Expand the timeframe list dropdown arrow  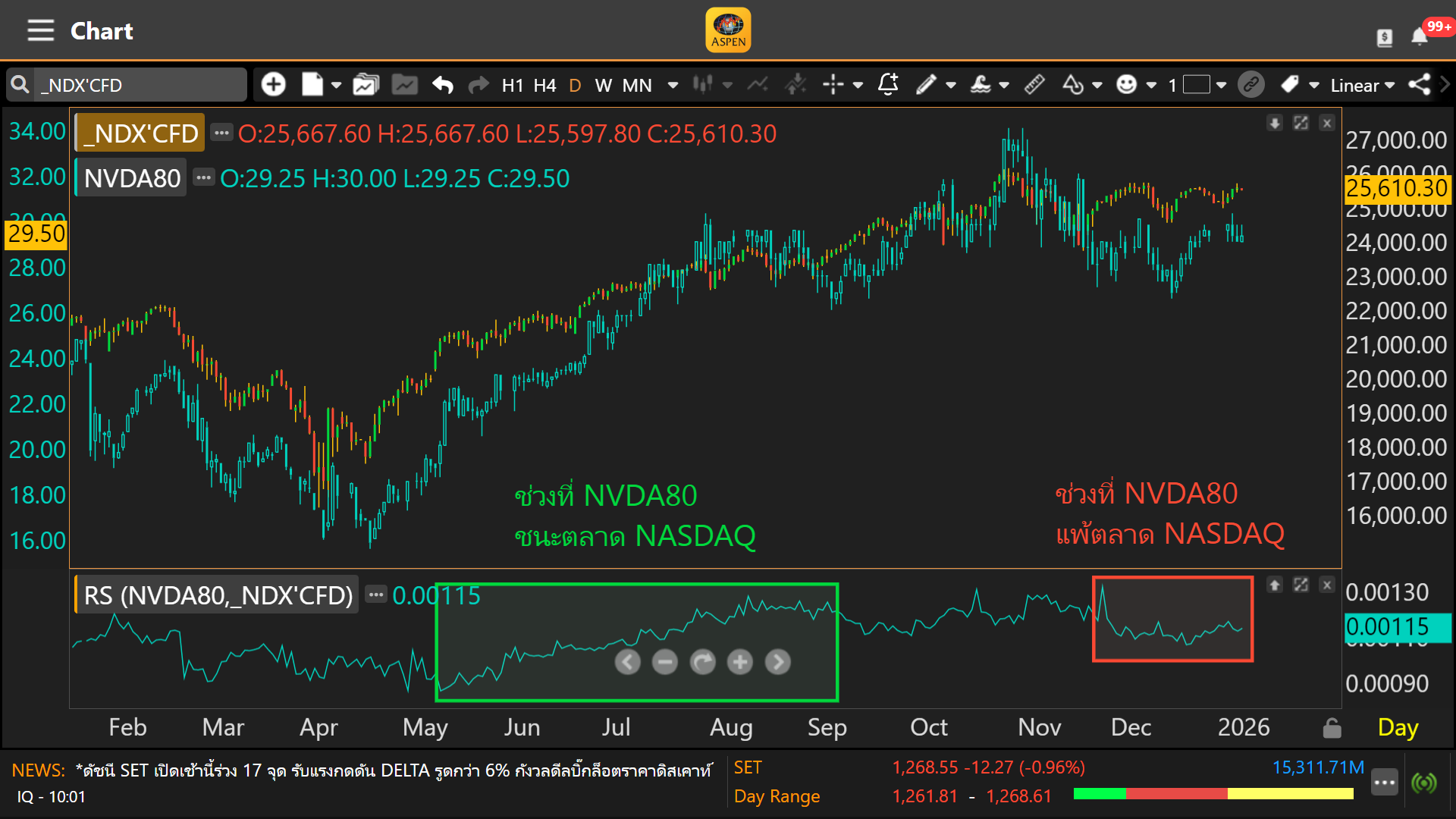pyautogui.click(x=673, y=85)
